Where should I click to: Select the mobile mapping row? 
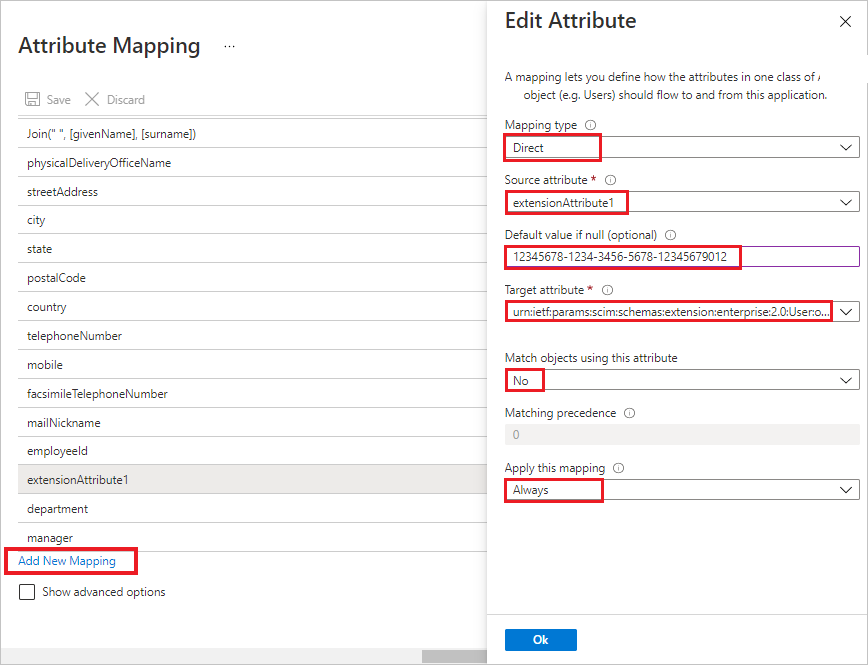tap(252, 364)
